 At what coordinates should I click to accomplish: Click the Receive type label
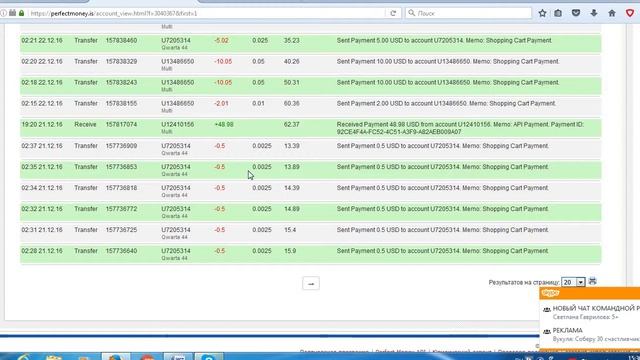[85, 124]
